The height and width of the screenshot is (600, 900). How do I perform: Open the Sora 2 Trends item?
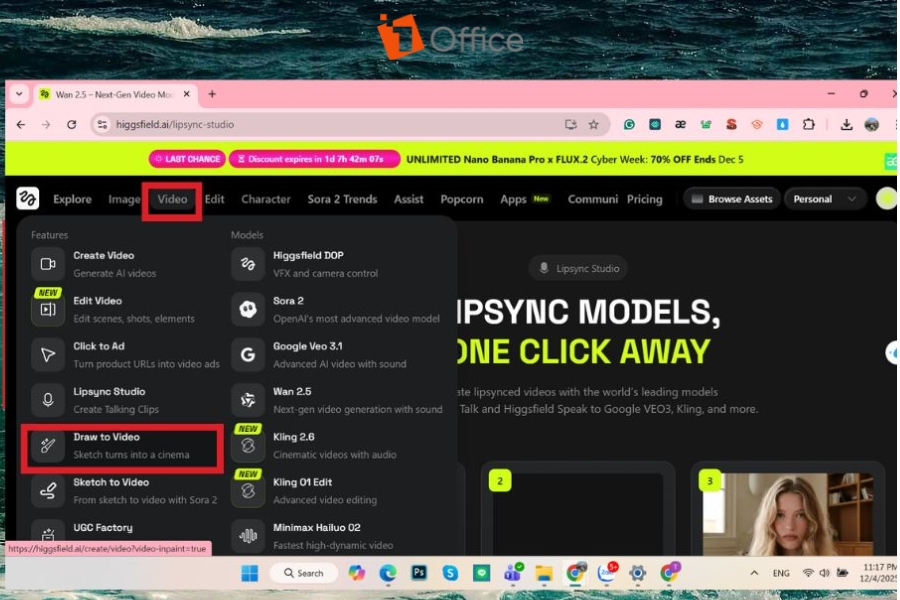coord(342,199)
